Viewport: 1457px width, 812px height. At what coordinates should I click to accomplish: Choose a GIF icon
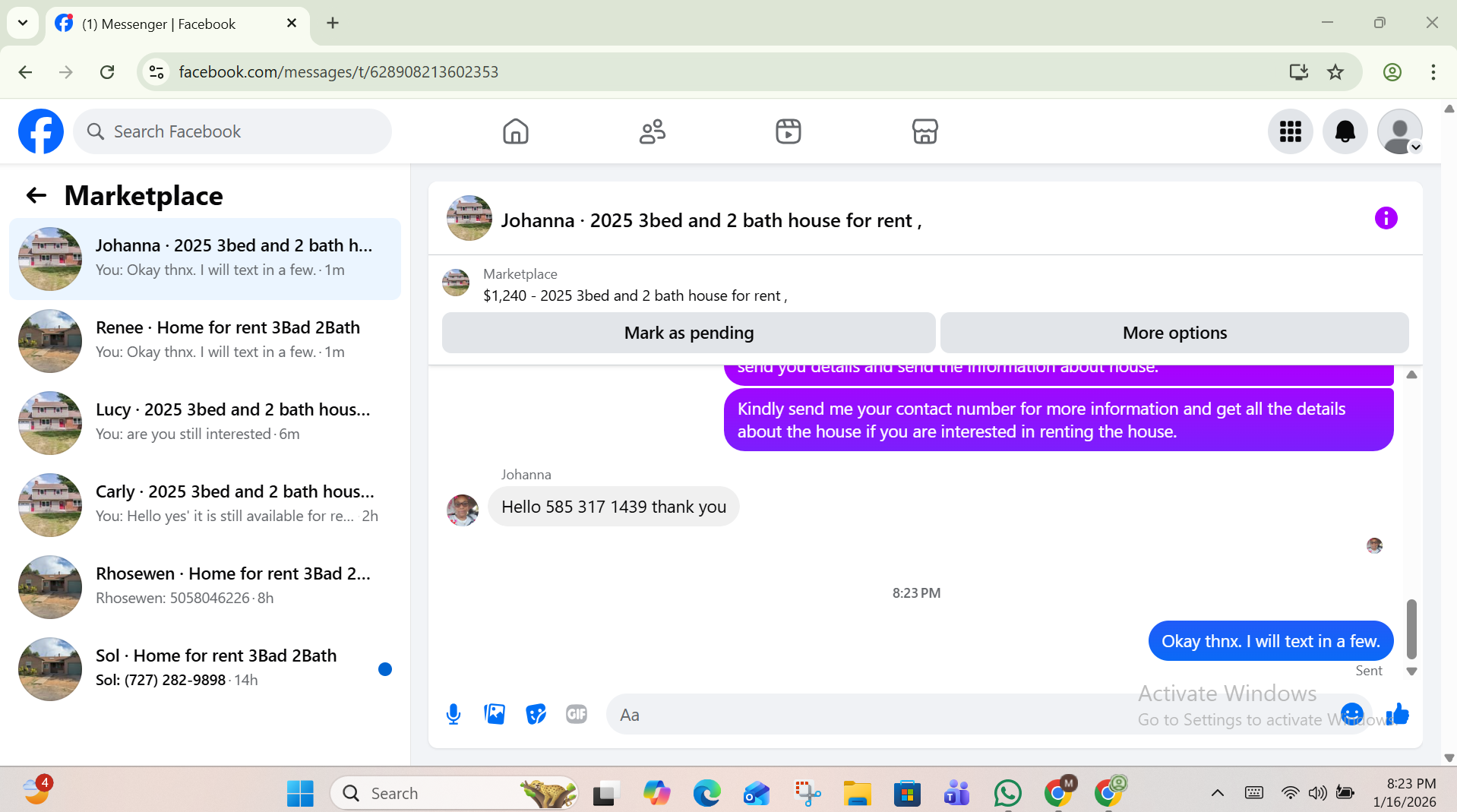point(577,714)
